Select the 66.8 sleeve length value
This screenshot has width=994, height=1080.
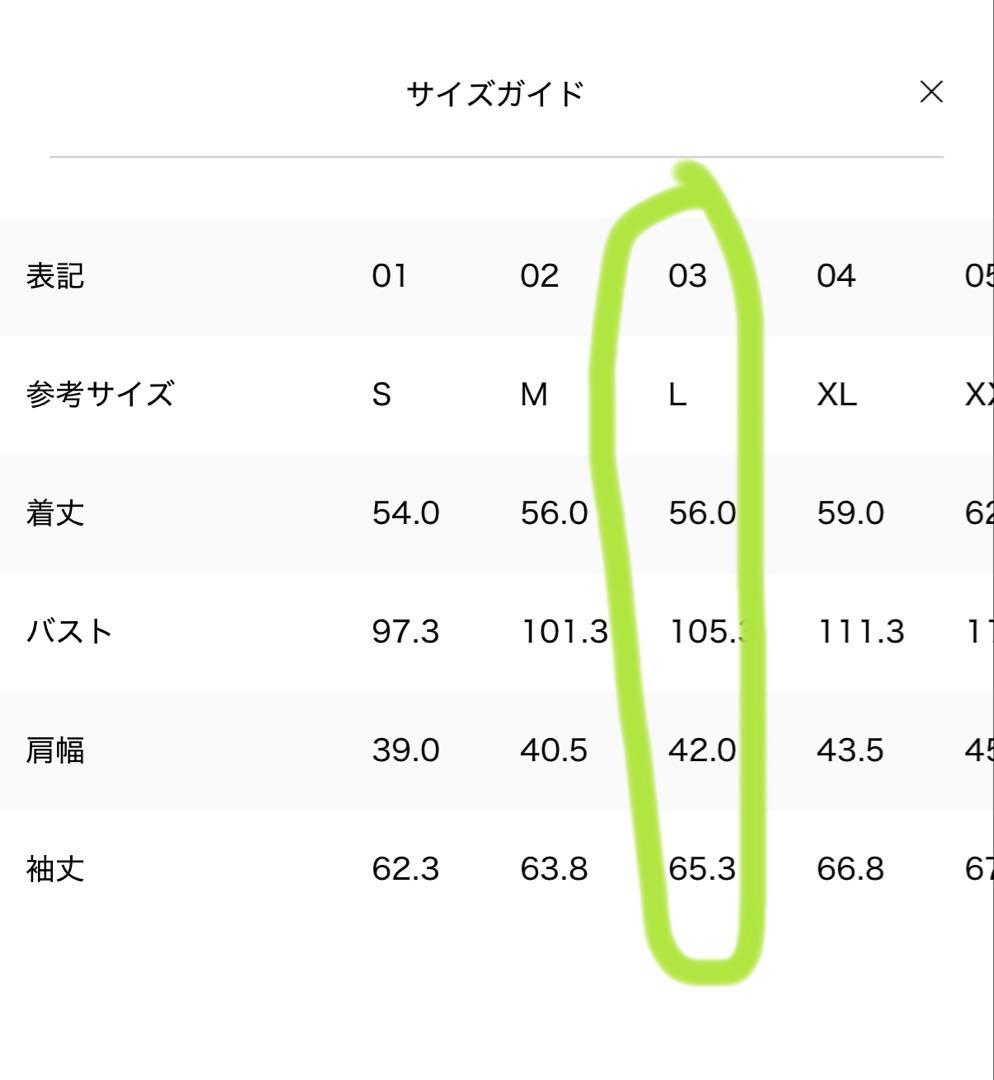[x=850, y=869]
